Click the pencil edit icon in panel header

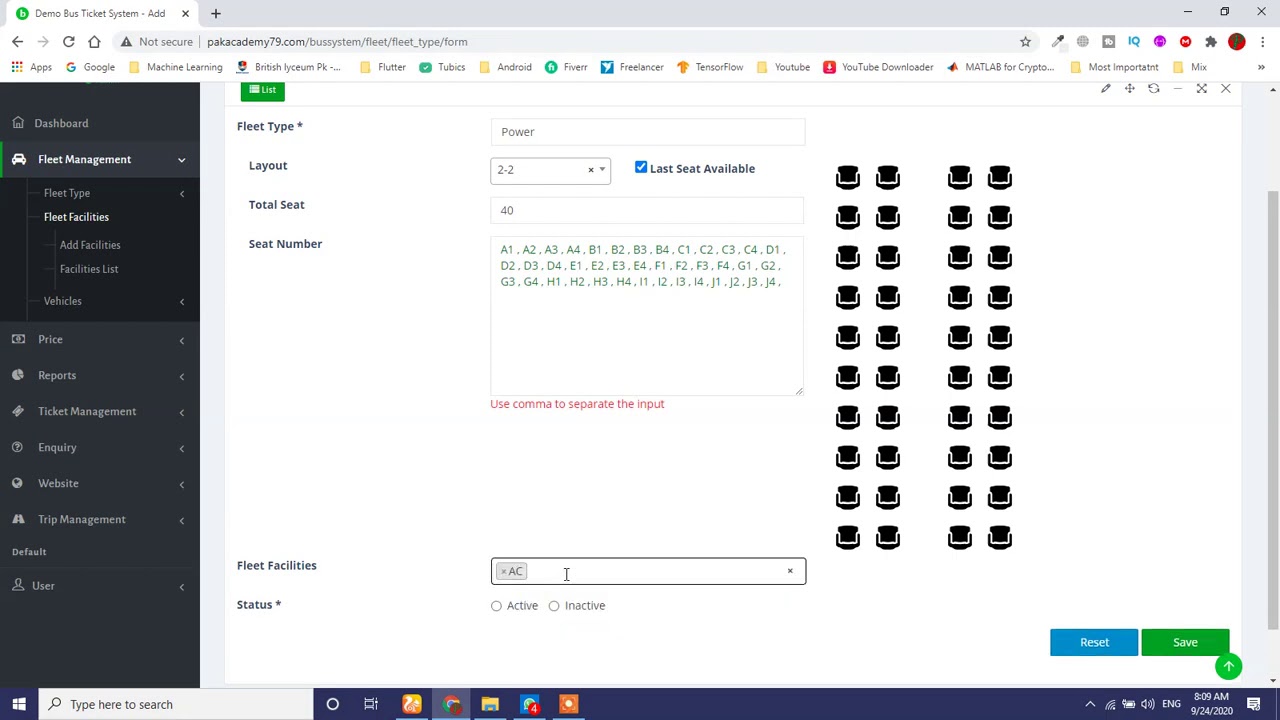pyautogui.click(x=1105, y=89)
